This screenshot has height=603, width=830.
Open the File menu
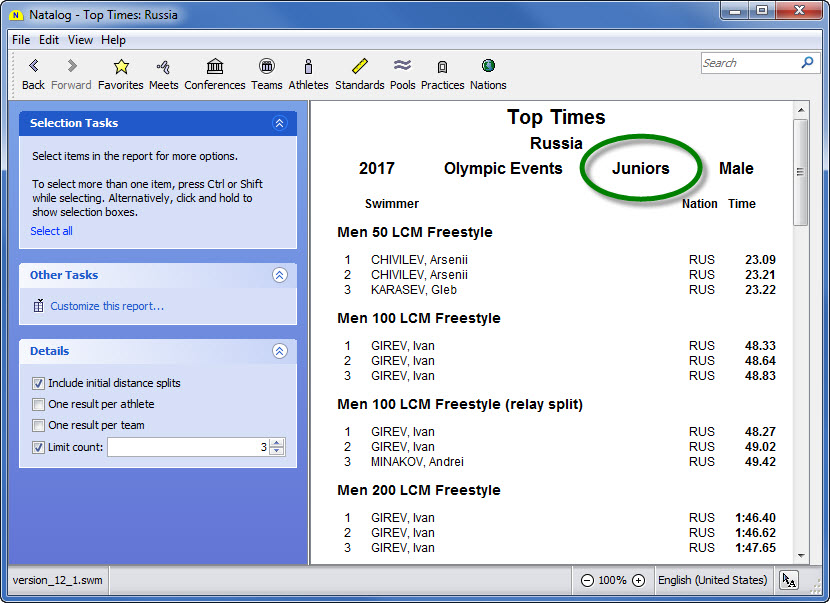pos(21,40)
